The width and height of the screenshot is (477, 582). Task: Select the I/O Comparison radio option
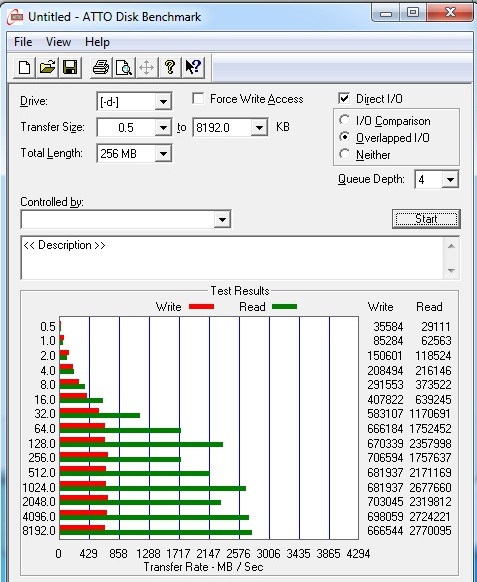coord(344,120)
